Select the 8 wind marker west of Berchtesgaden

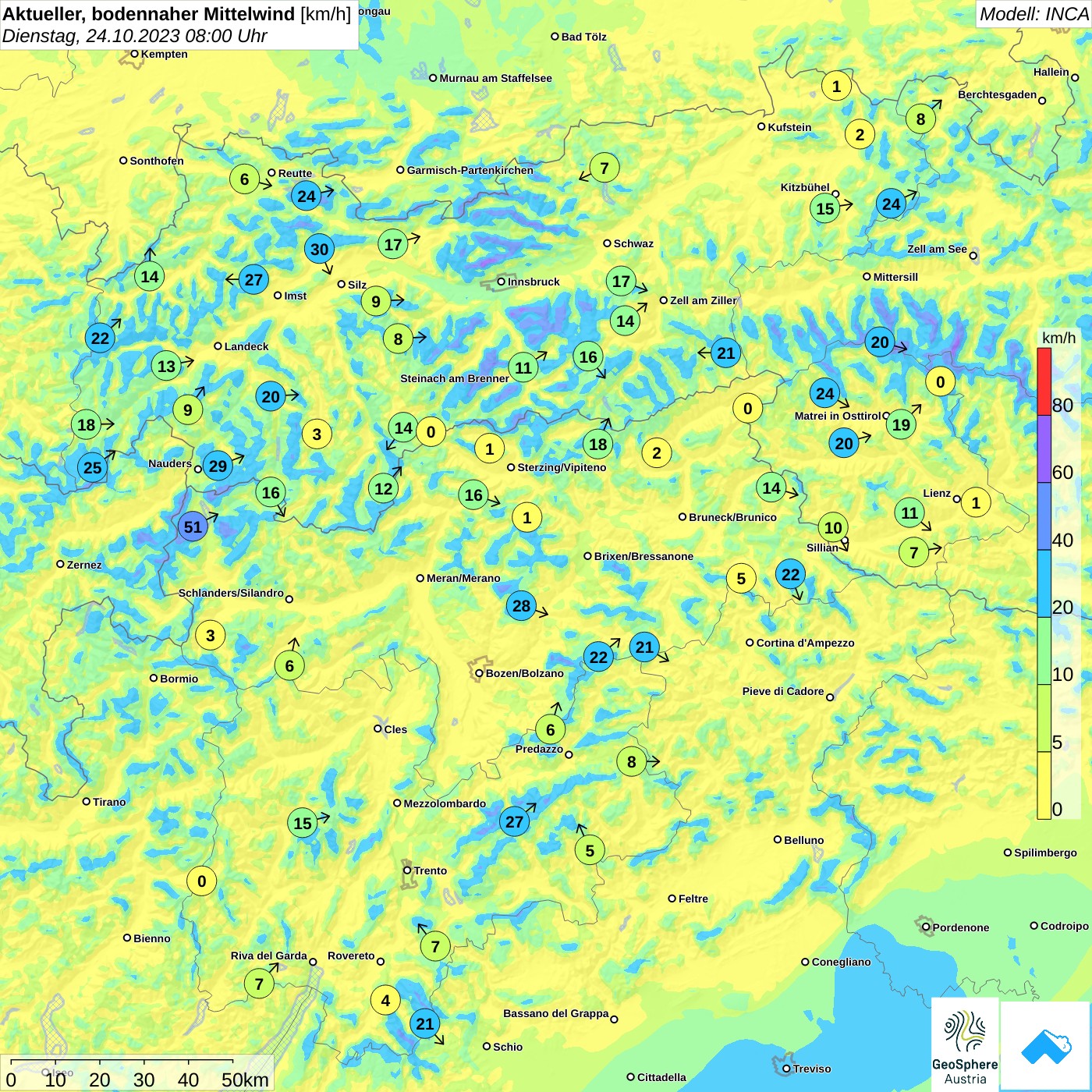[x=920, y=119]
